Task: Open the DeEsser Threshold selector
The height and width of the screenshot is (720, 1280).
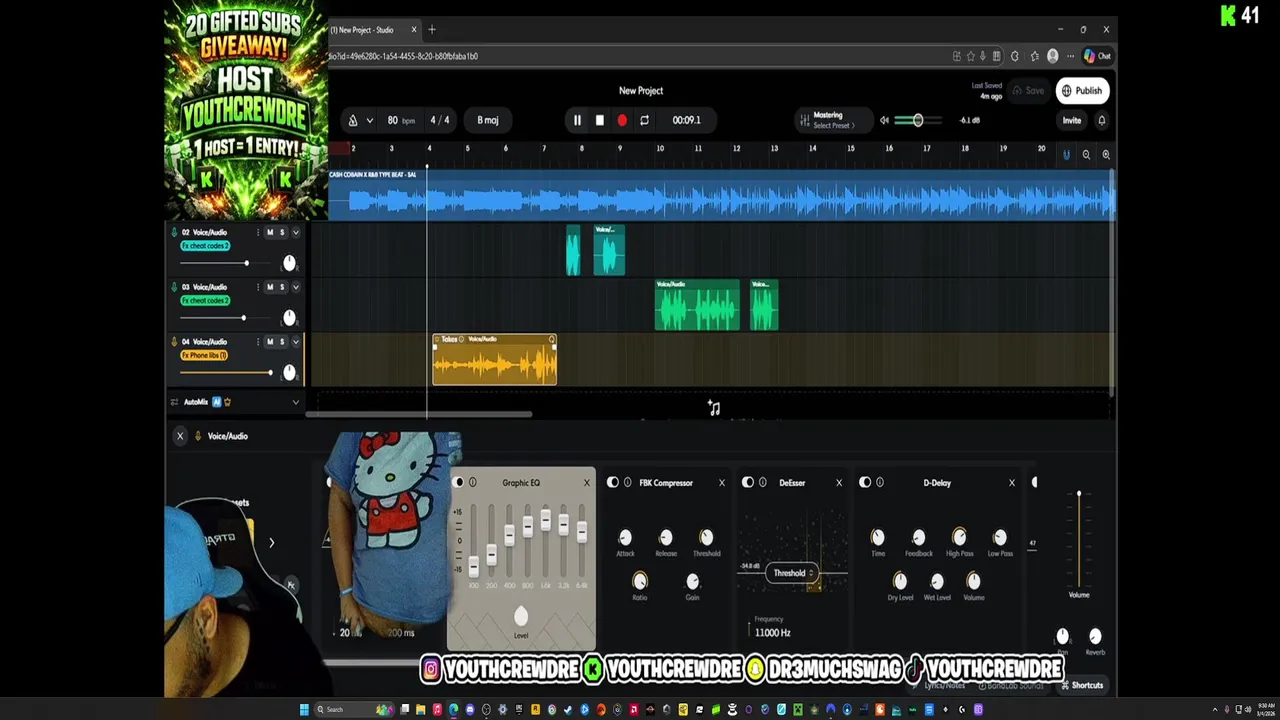Action: (x=794, y=573)
